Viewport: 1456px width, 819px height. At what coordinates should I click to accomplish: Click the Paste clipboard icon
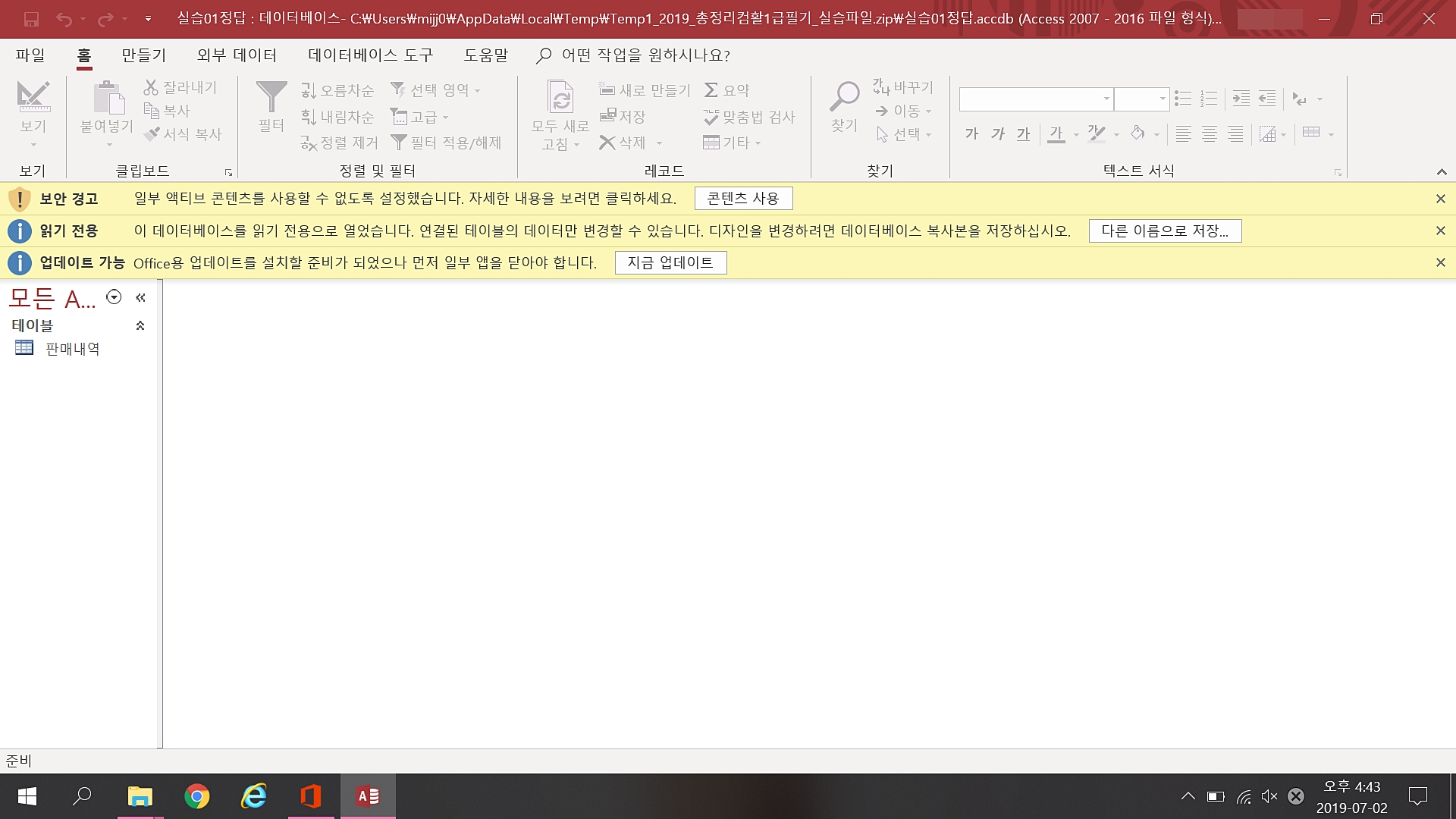pos(108,99)
